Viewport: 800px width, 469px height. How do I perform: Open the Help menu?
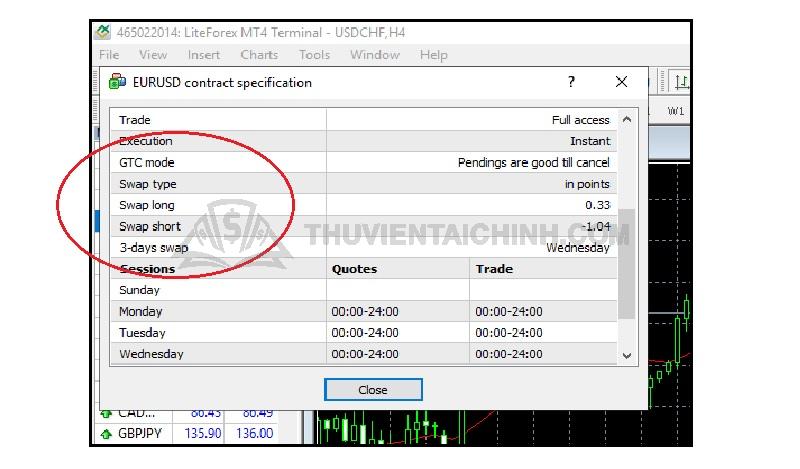click(x=434, y=55)
